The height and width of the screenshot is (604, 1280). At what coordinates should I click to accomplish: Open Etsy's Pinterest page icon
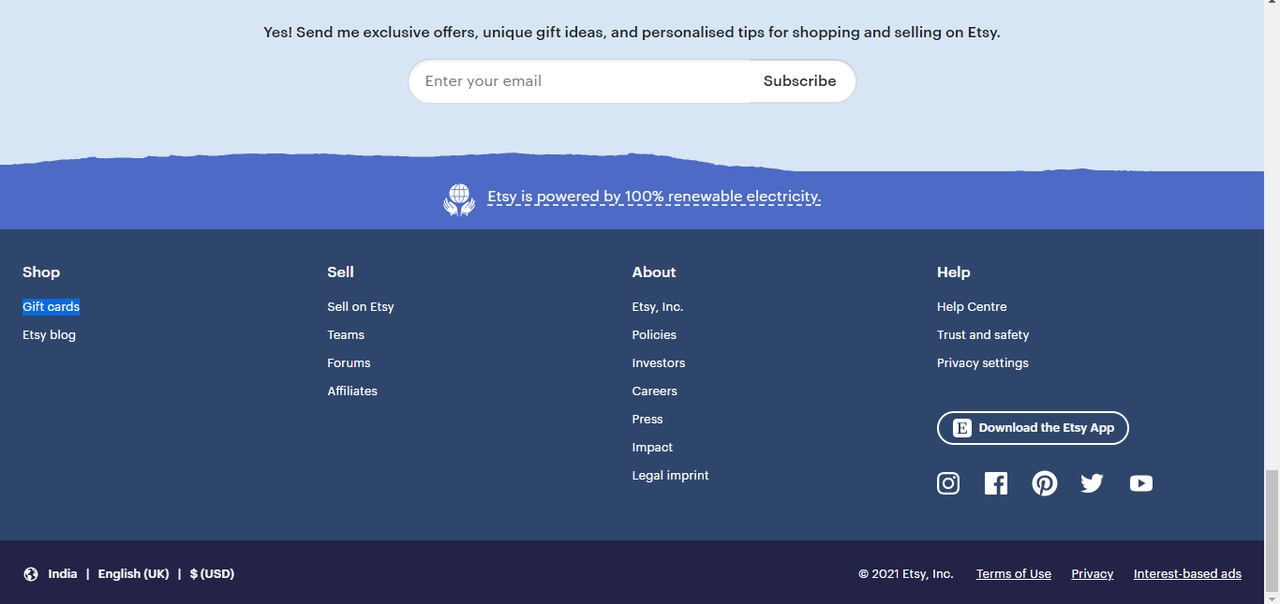[x=1045, y=484]
